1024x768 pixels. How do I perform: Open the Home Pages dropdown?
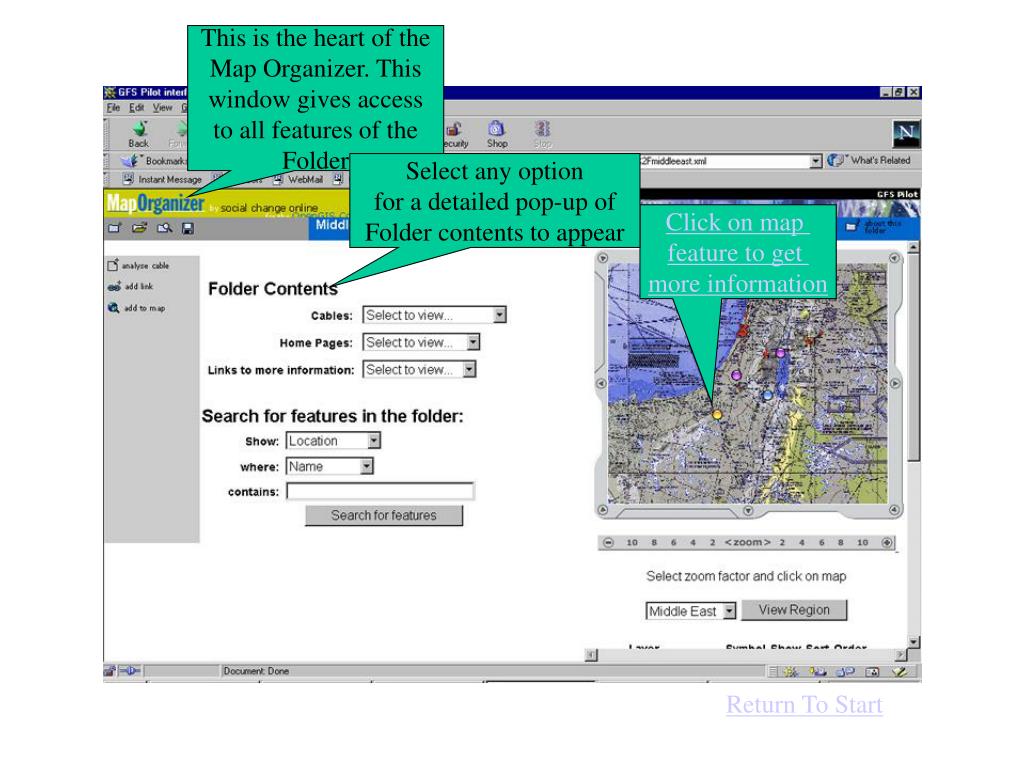tap(421, 342)
